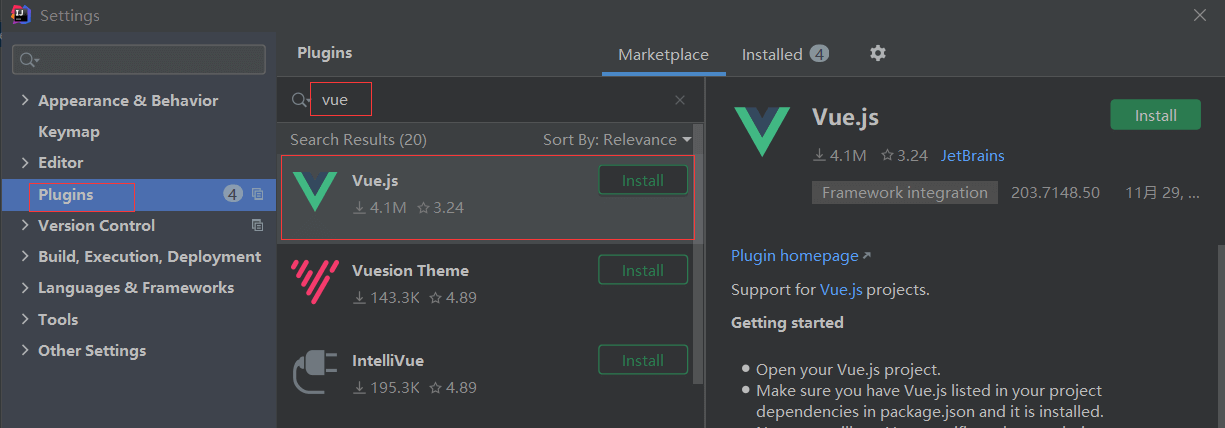This screenshot has width=1225, height=428.
Task: Click the Getting started heading
Action: coord(787,323)
